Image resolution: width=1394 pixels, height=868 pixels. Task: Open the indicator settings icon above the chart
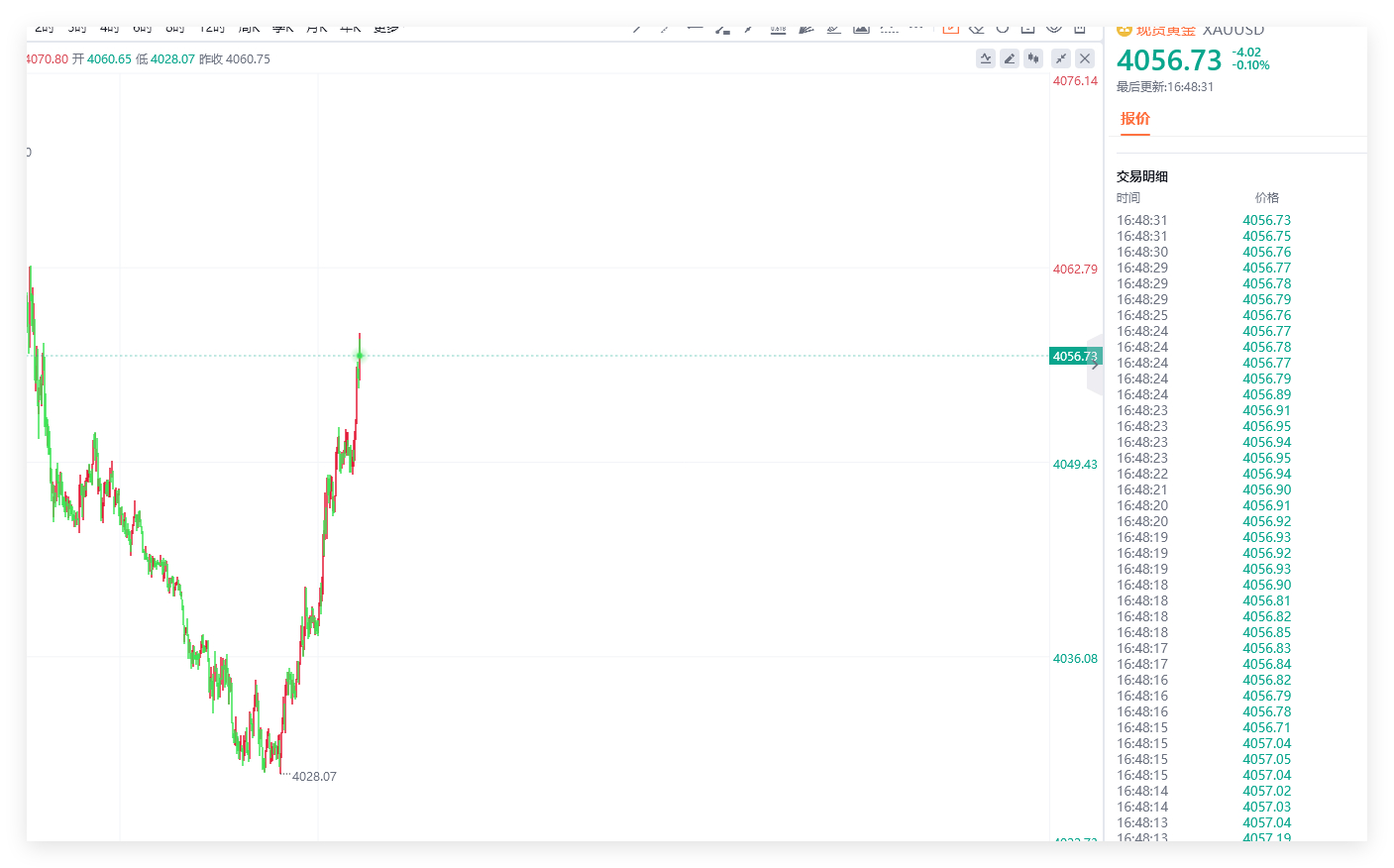click(986, 58)
